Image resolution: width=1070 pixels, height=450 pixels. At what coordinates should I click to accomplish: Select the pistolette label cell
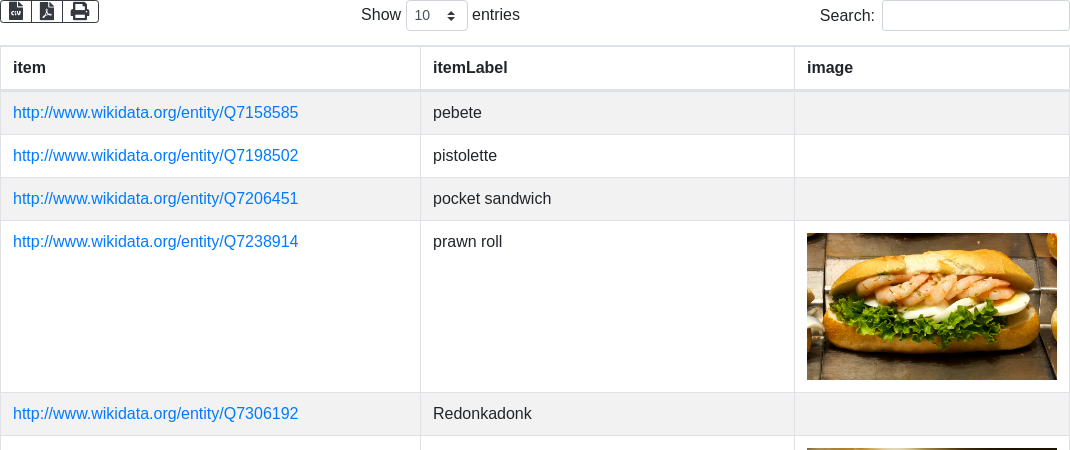click(465, 156)
